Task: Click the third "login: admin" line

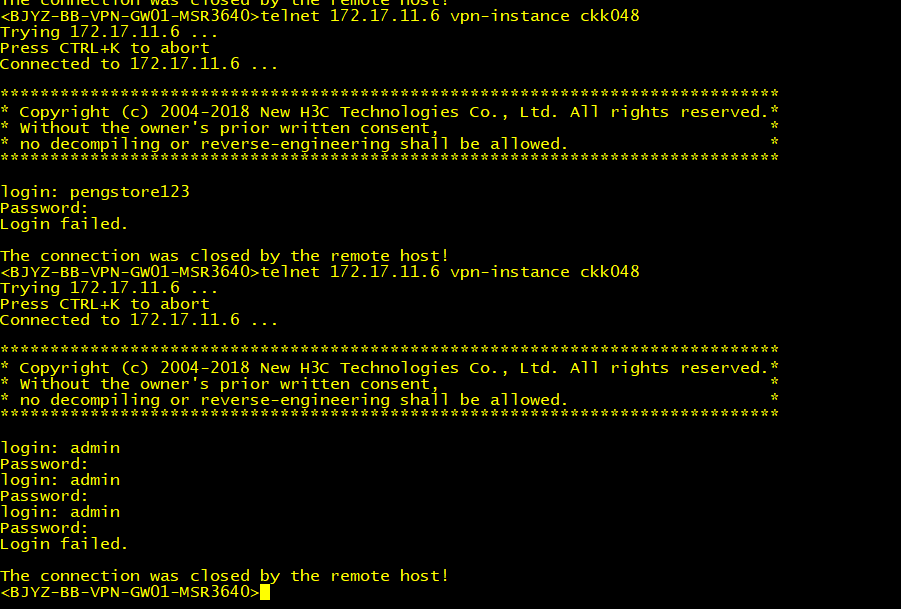Action: point(60,512)
